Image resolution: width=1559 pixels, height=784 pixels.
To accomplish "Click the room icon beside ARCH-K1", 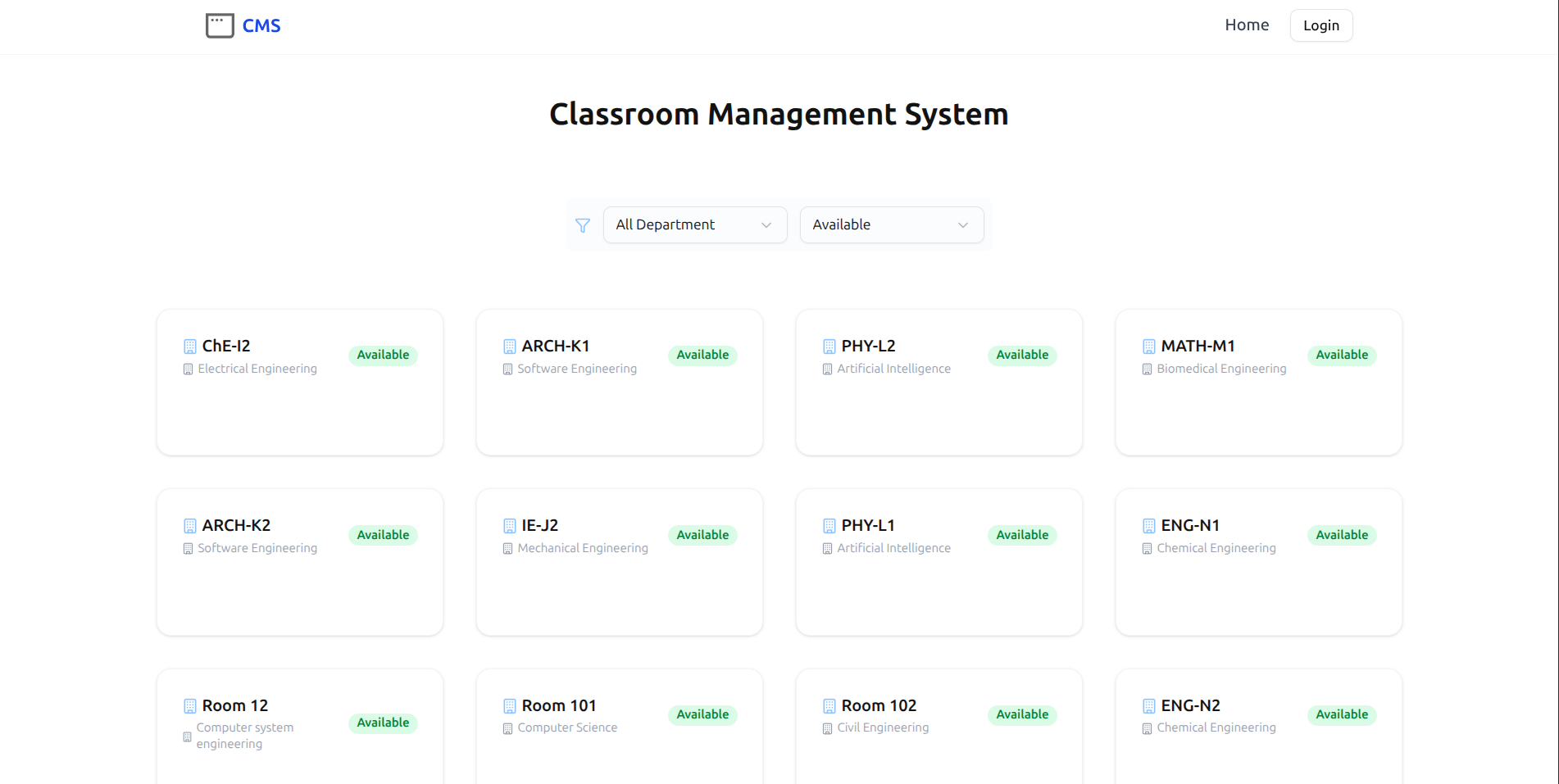I will (510, 347).
